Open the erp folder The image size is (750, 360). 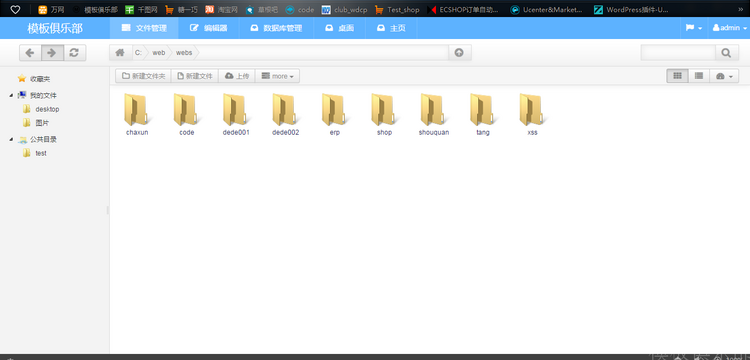pos(335,115)
